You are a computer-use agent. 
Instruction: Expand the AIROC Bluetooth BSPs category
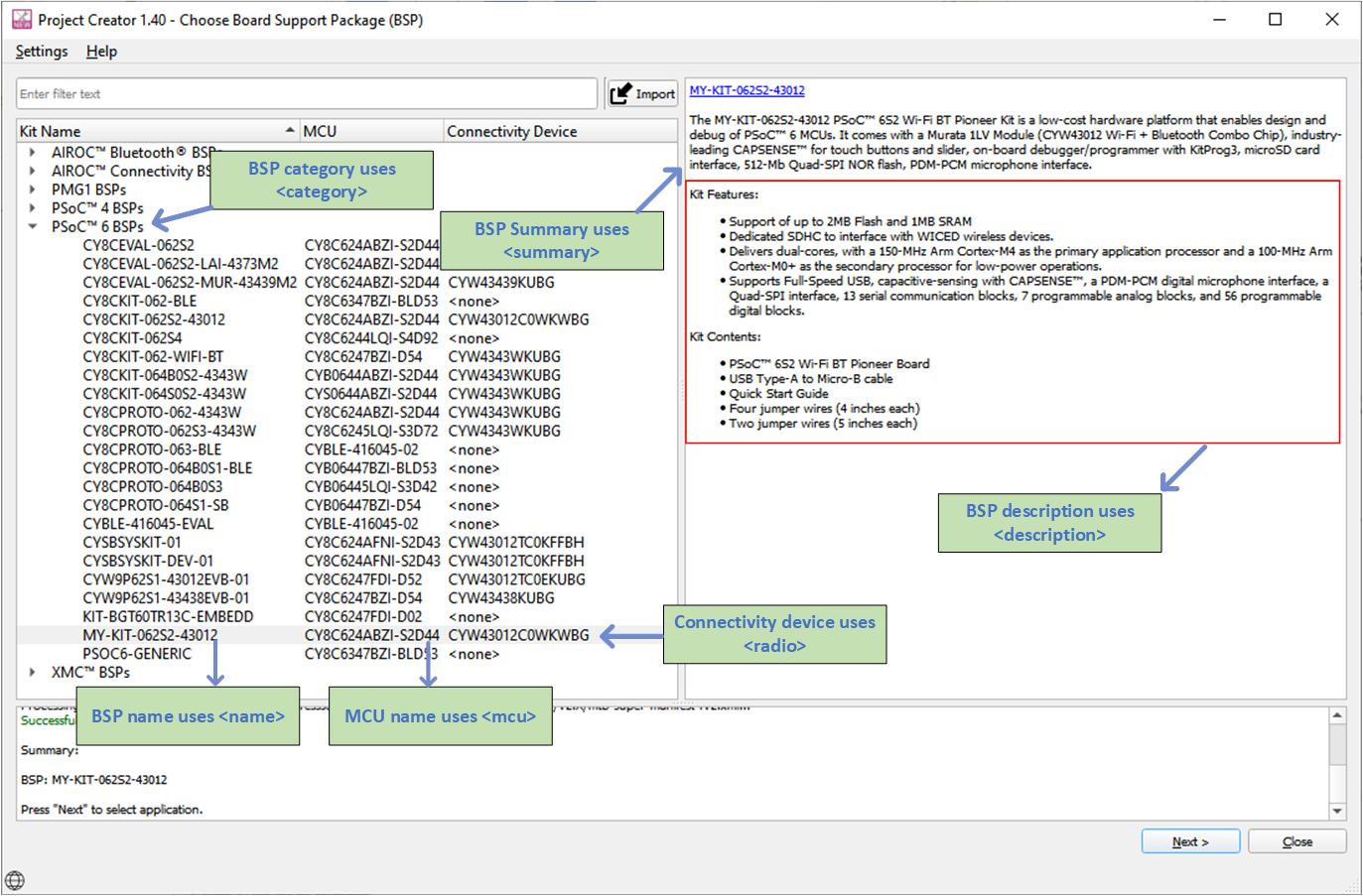(x=33, y=152)
